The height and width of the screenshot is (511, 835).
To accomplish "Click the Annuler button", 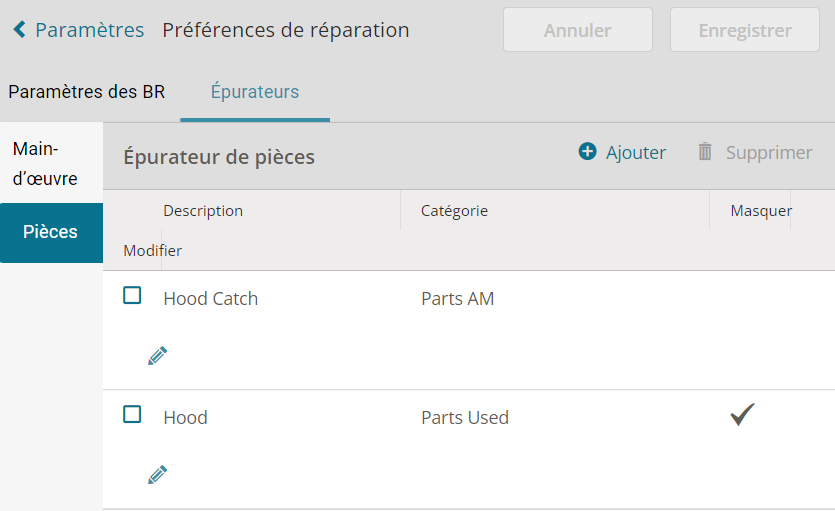I will 578,30.
